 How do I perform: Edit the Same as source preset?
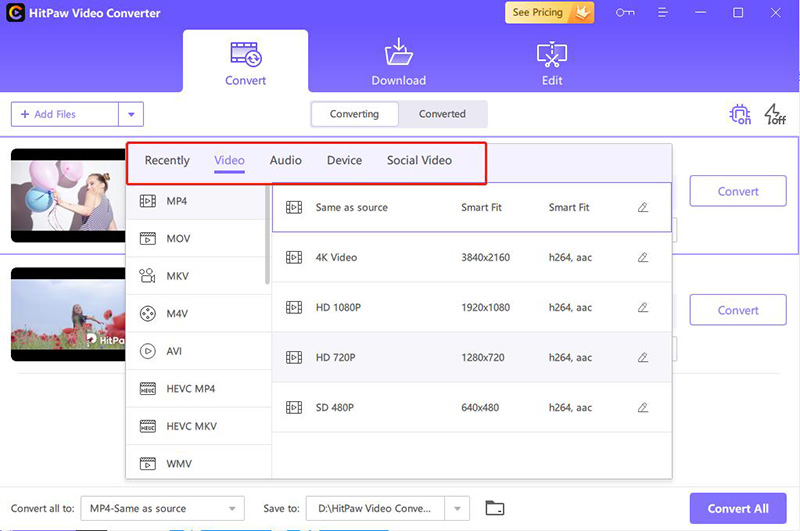point(643,207)
